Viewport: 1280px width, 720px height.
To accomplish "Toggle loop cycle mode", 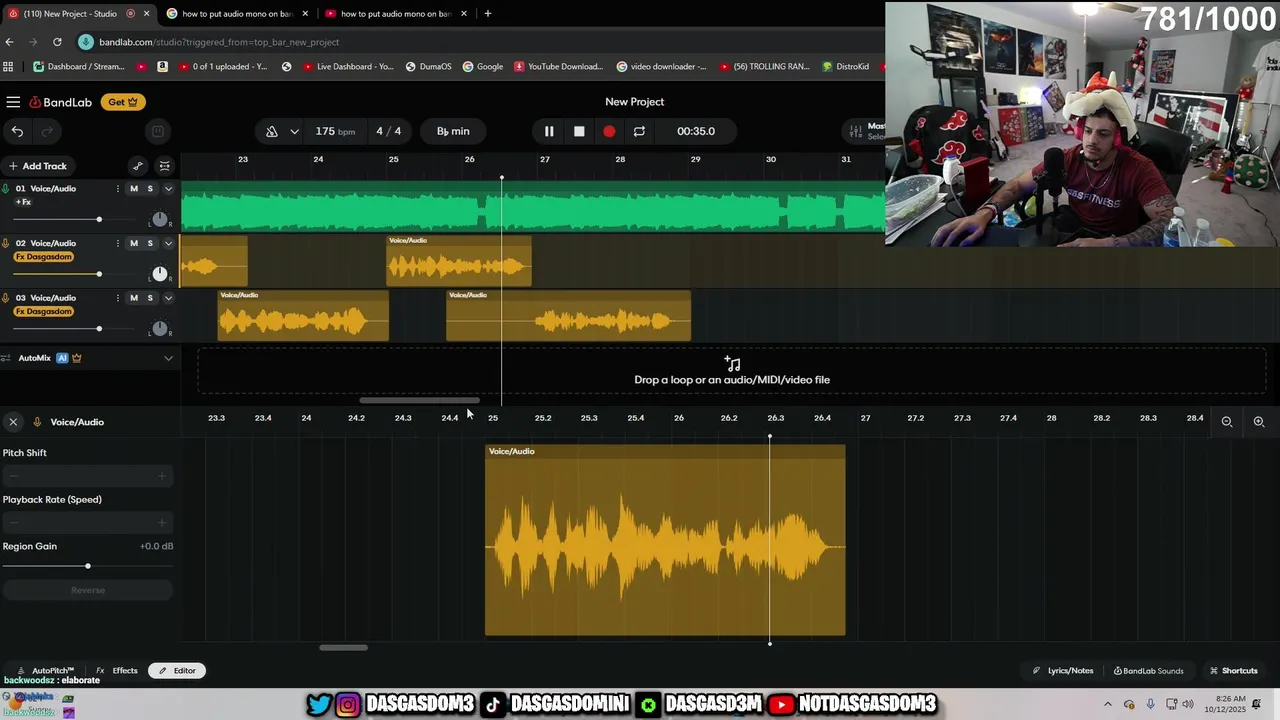I will pos(639,131).
